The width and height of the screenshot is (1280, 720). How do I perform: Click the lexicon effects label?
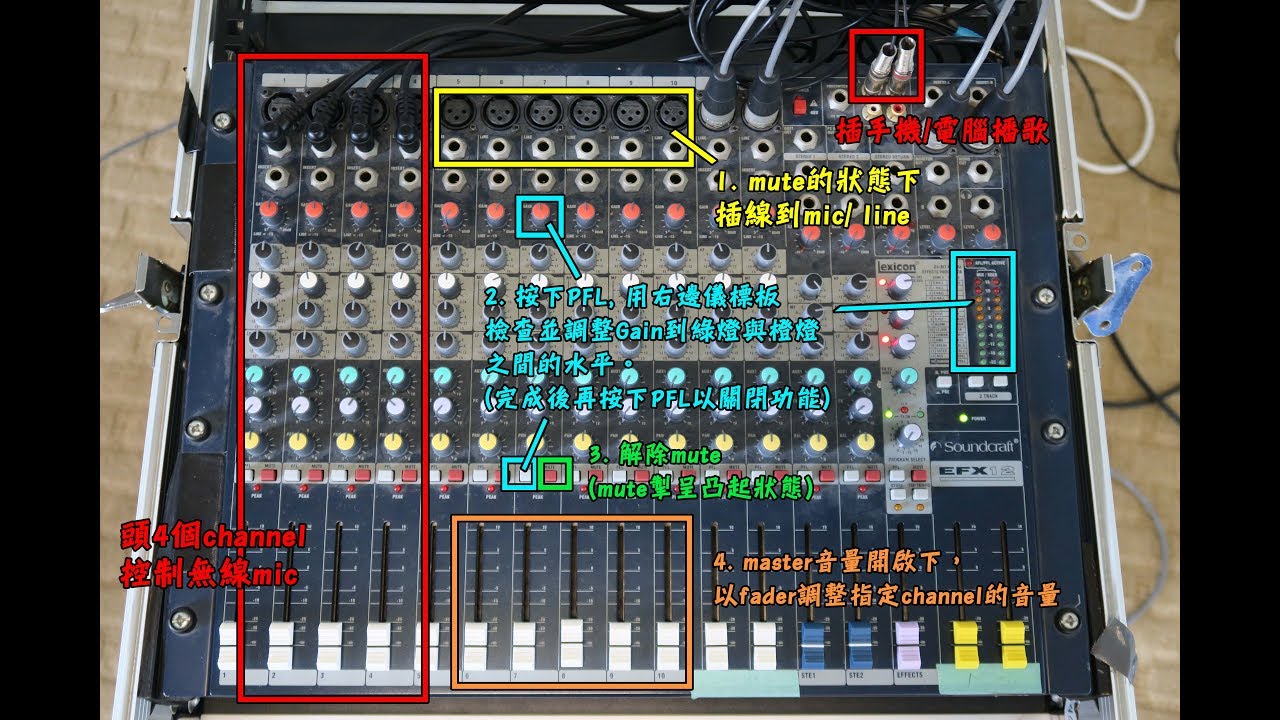point(896,267)
